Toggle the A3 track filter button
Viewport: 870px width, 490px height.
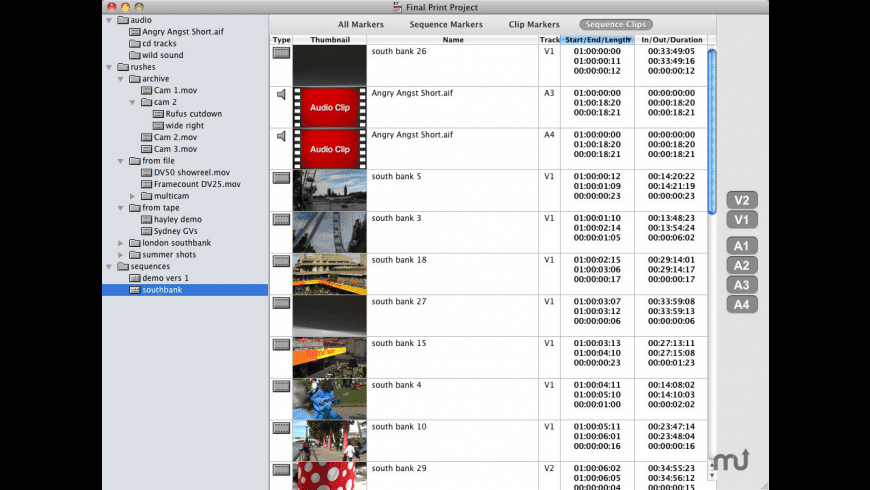click(742, 285)
